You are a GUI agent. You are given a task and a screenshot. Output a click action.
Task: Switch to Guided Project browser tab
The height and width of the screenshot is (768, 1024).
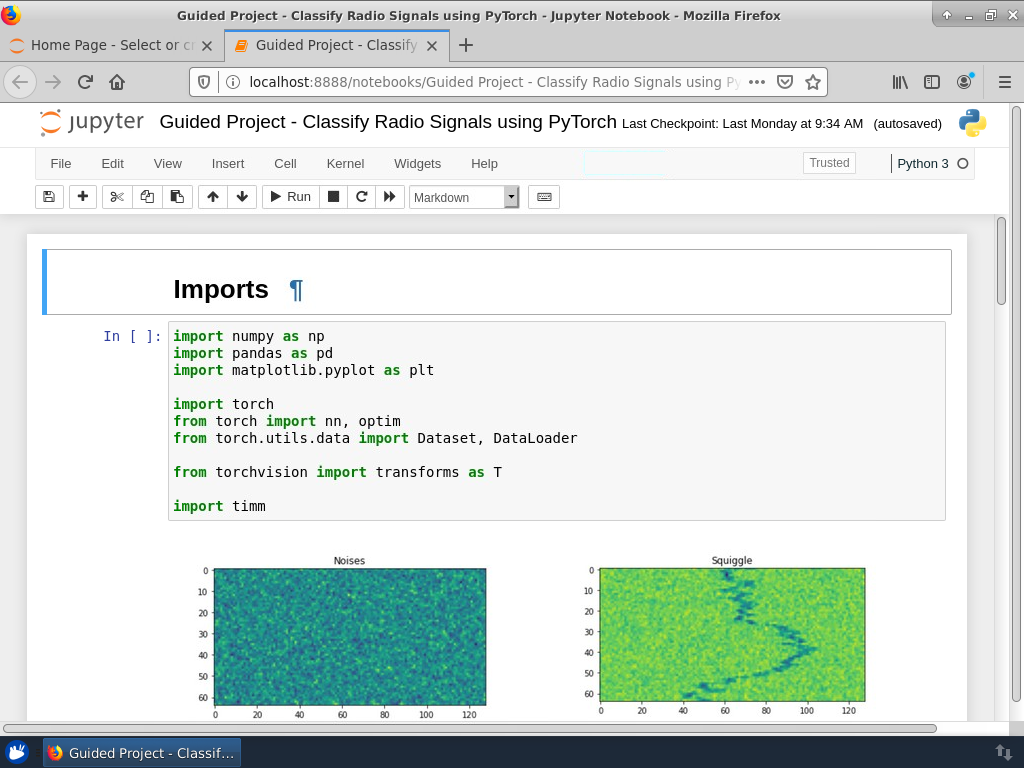tap(336, 45)
